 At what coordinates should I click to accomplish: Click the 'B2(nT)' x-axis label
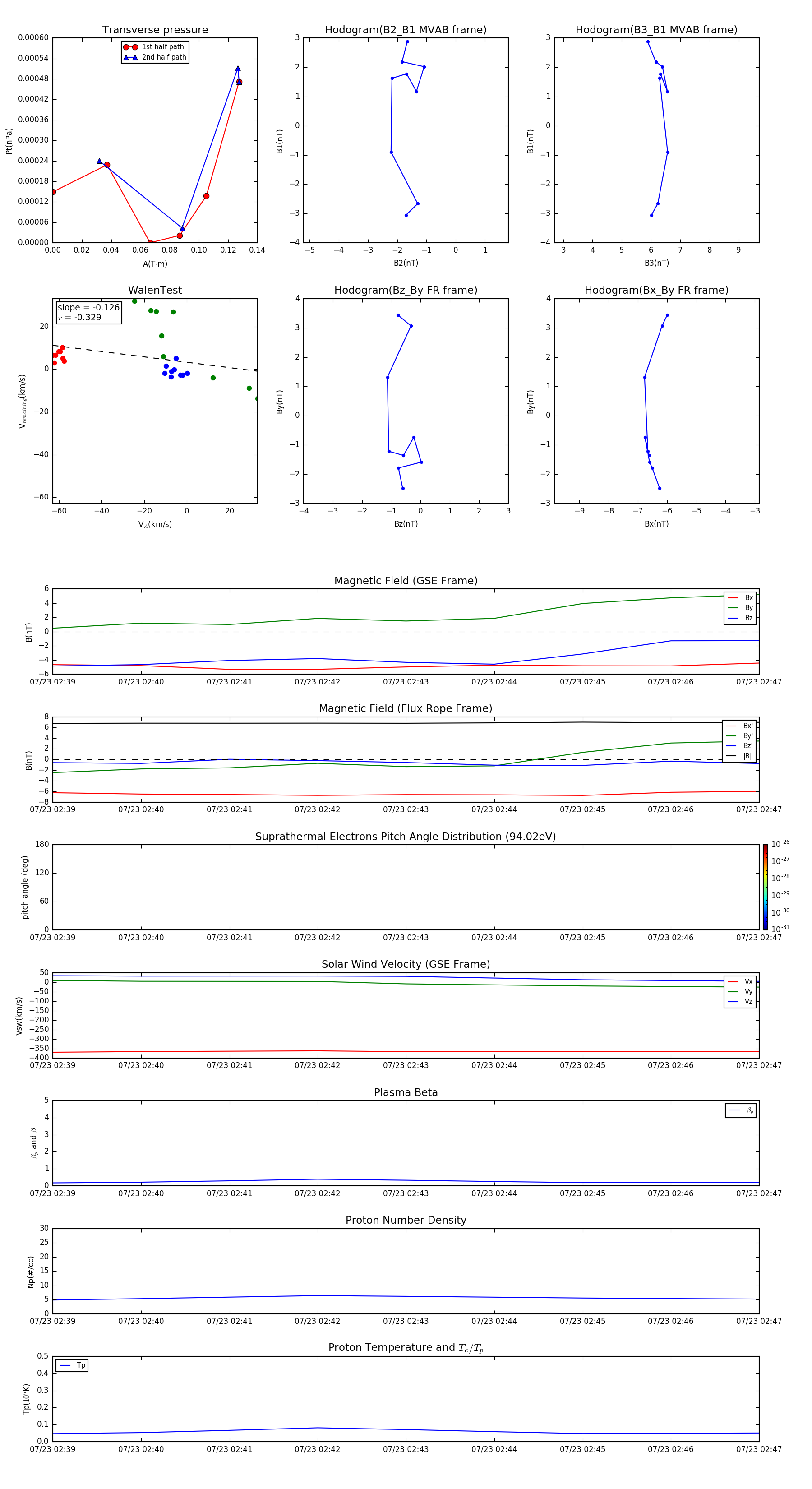[406, 263]
